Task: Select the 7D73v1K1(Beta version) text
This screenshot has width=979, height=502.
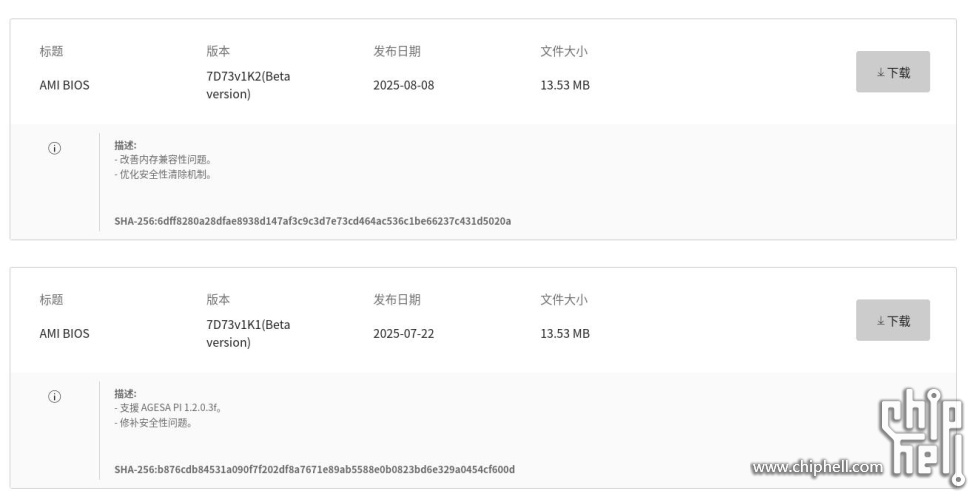Action: (248, 333)
